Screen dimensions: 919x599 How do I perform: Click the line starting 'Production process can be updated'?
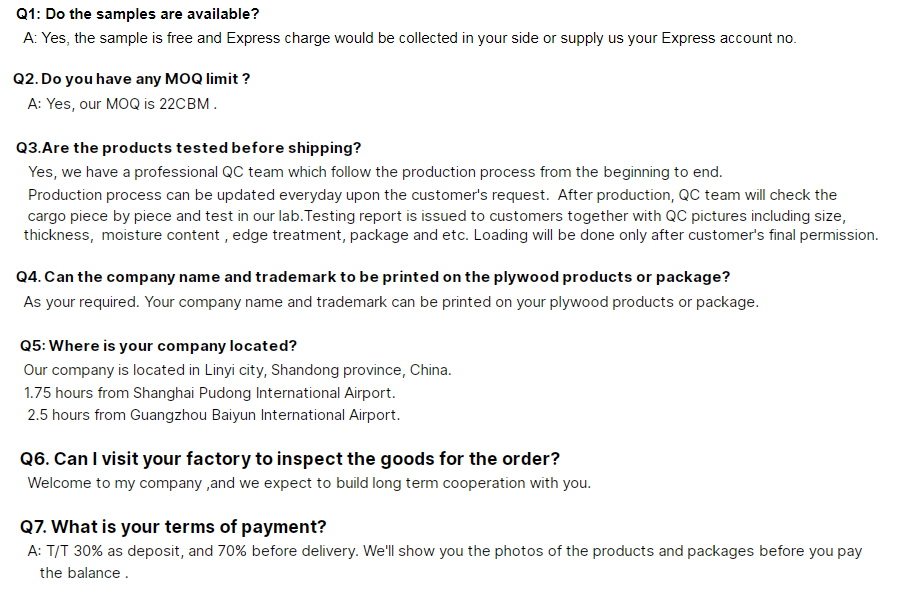click(432, 195)
